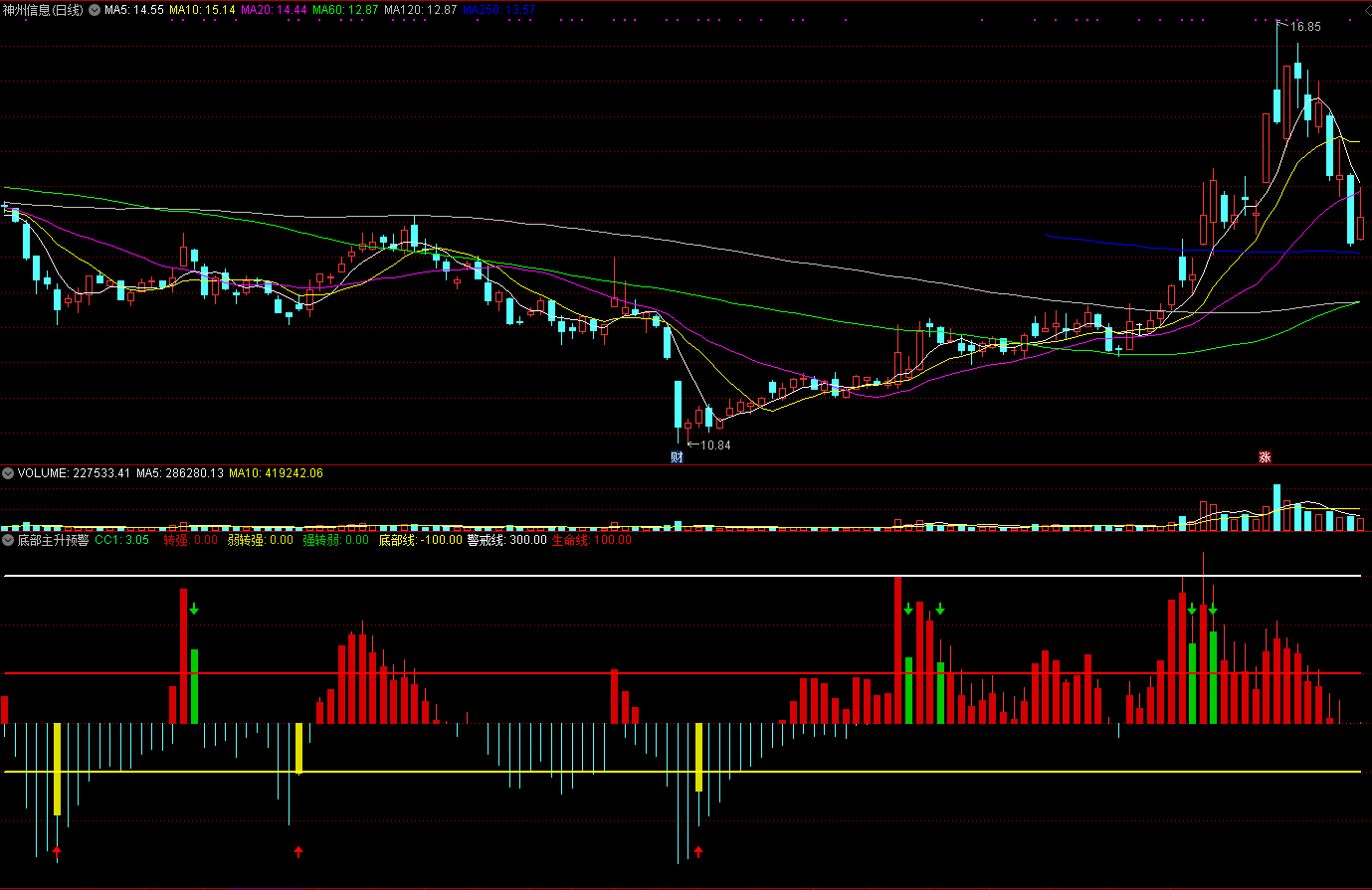Click the volume MA10: 419242.06 readout
Image resolution: width=1372 pixels, height=890 pixels.
277,473
